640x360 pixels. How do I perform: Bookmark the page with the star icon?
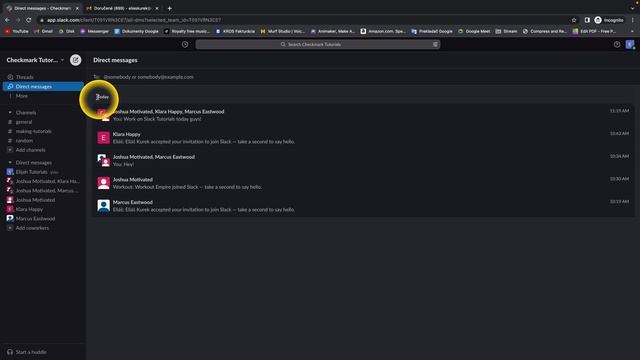coord(574,20)
